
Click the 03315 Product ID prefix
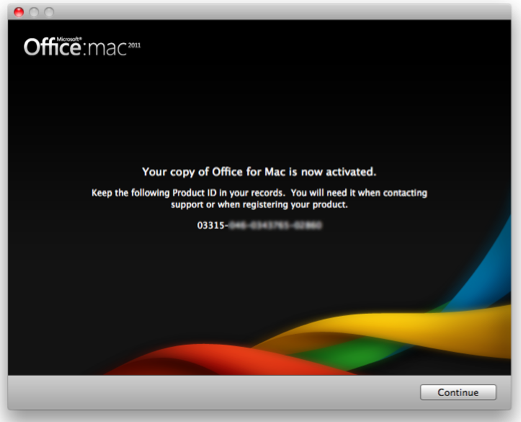click(211, 225)
